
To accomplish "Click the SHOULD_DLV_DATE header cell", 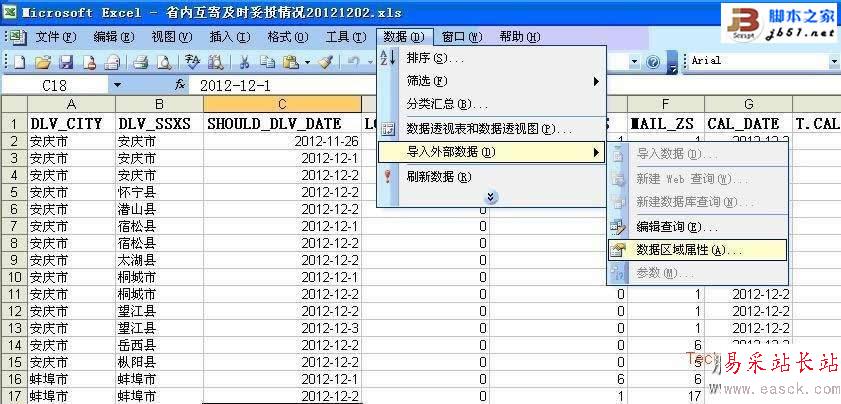I will point(283,123).
